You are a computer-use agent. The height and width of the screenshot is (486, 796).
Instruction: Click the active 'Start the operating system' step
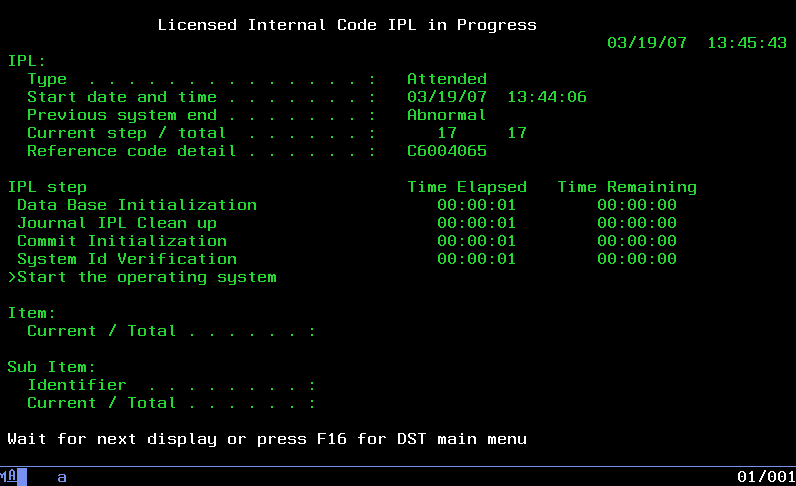click(x=146, y=277)
